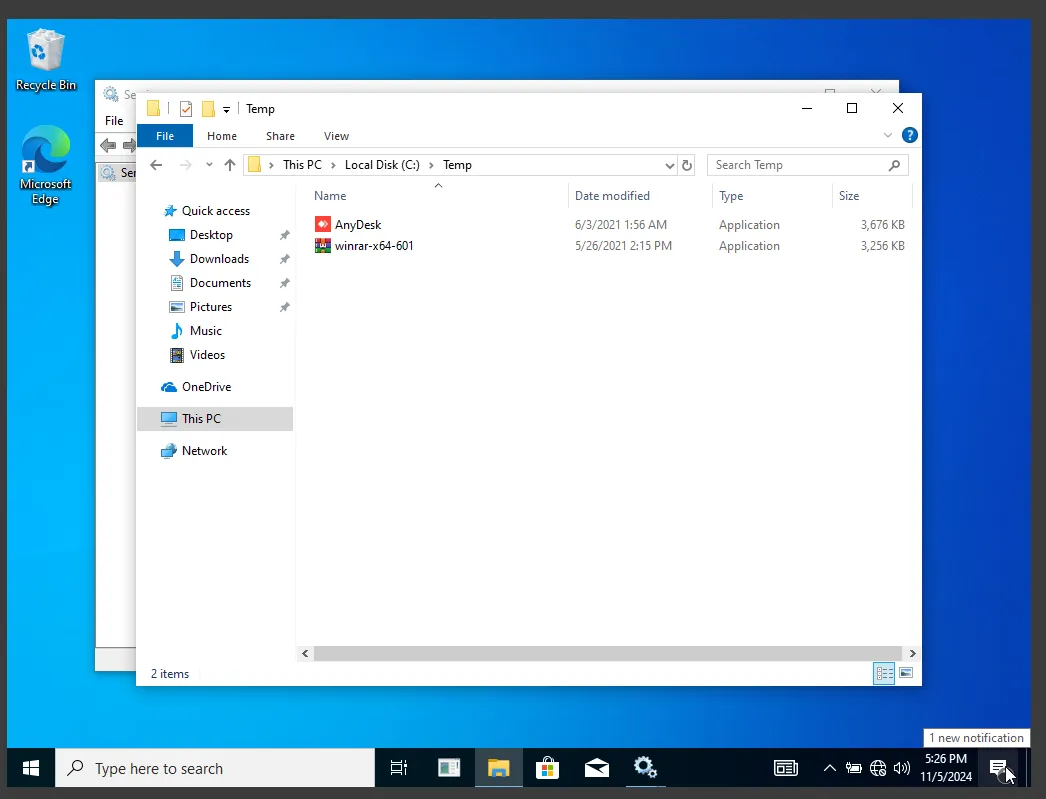
Task: Click the volume speaker tray icon
Action: (901, 768)
